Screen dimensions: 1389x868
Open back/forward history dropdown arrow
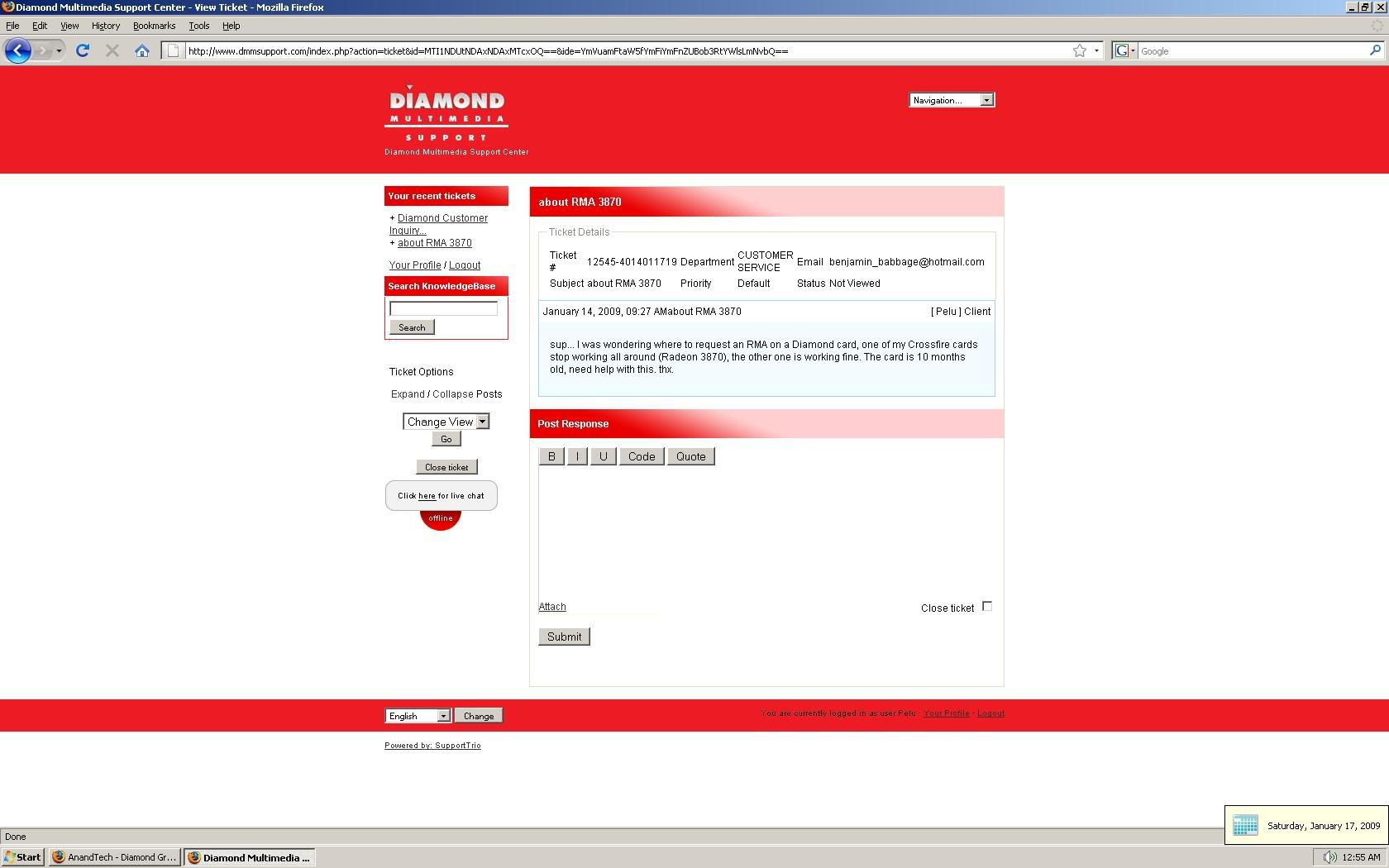pos(59,51)
